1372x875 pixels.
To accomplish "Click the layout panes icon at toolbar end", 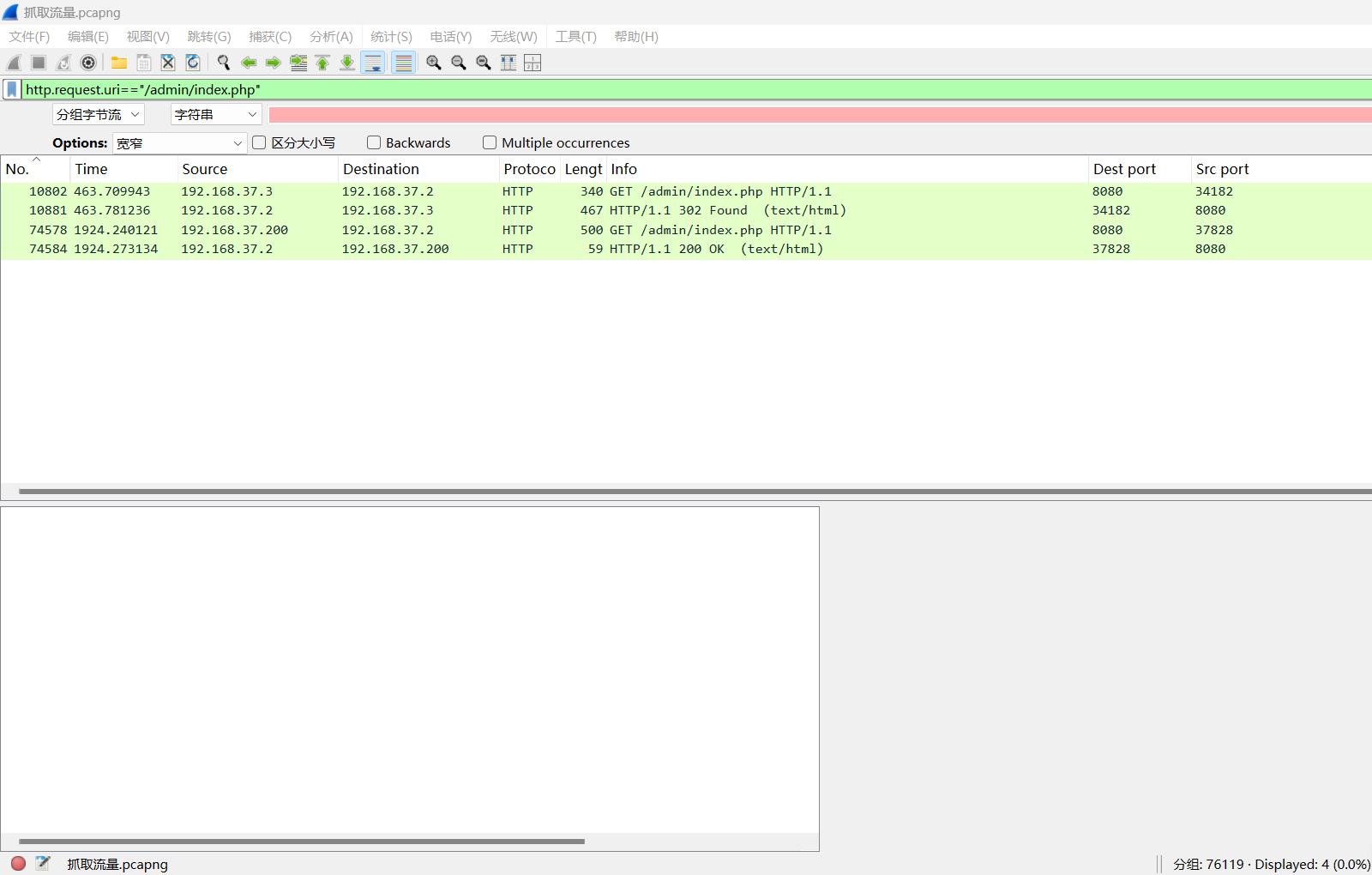I will point(533,63).
